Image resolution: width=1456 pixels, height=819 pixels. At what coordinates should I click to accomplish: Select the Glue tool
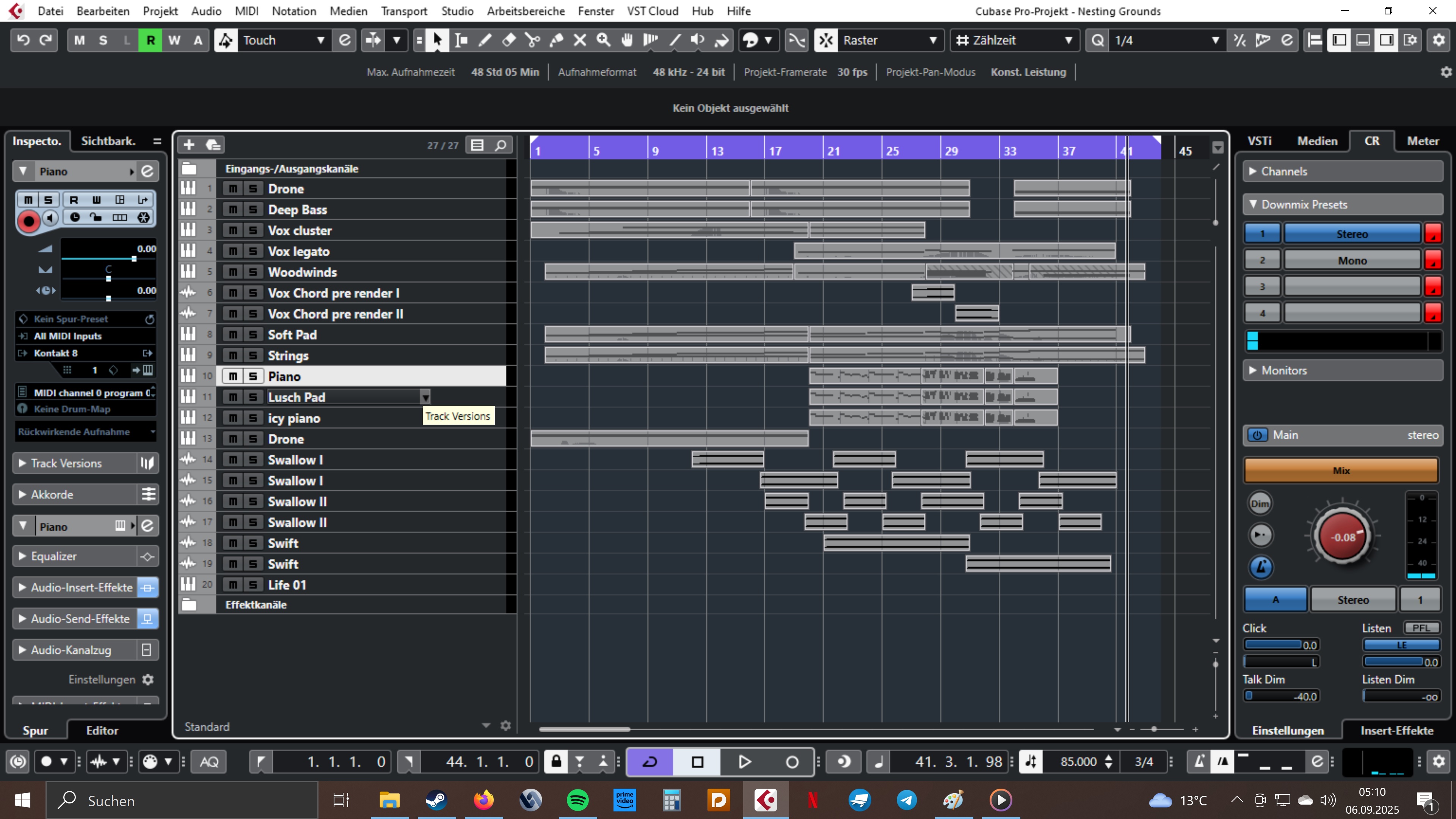(556, 40)
